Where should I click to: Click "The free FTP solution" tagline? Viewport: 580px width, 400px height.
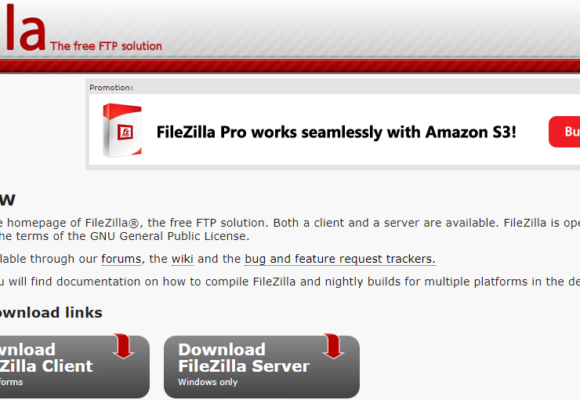click(106, 46)
